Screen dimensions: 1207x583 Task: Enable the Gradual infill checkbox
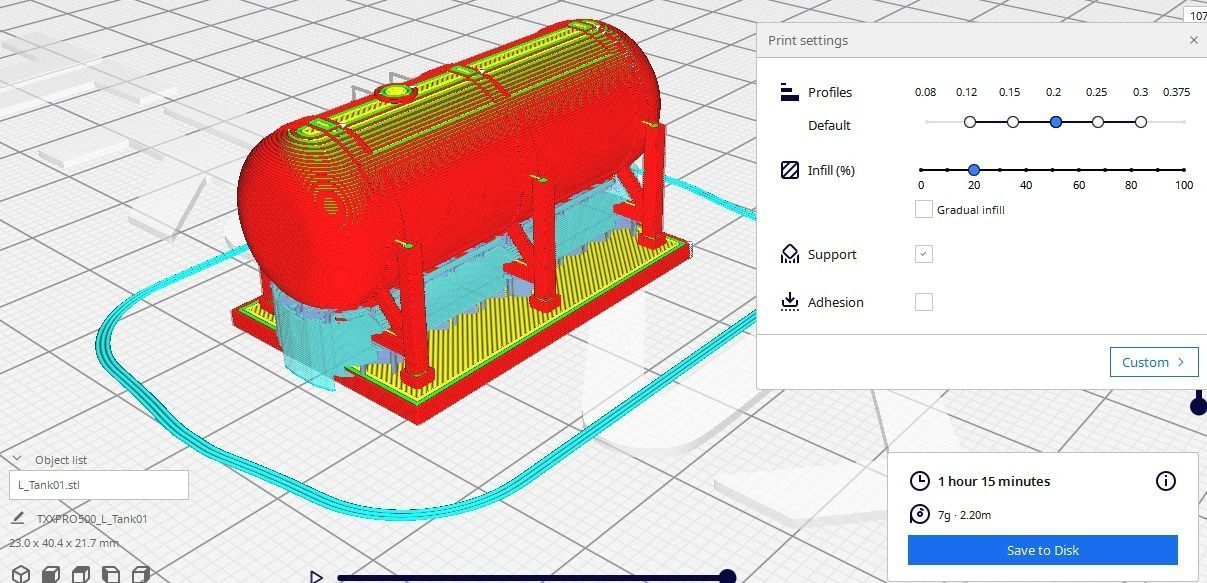tap(923, 209)
